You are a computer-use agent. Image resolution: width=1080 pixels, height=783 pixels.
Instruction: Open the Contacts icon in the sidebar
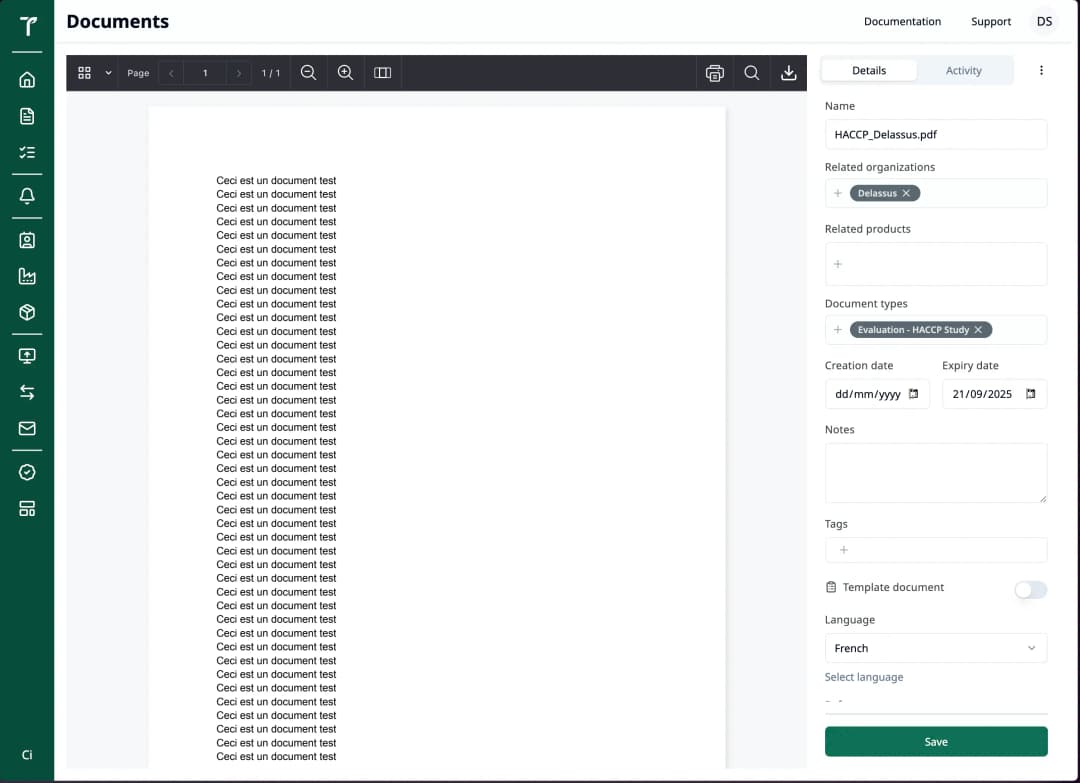(x=27, y=240)
